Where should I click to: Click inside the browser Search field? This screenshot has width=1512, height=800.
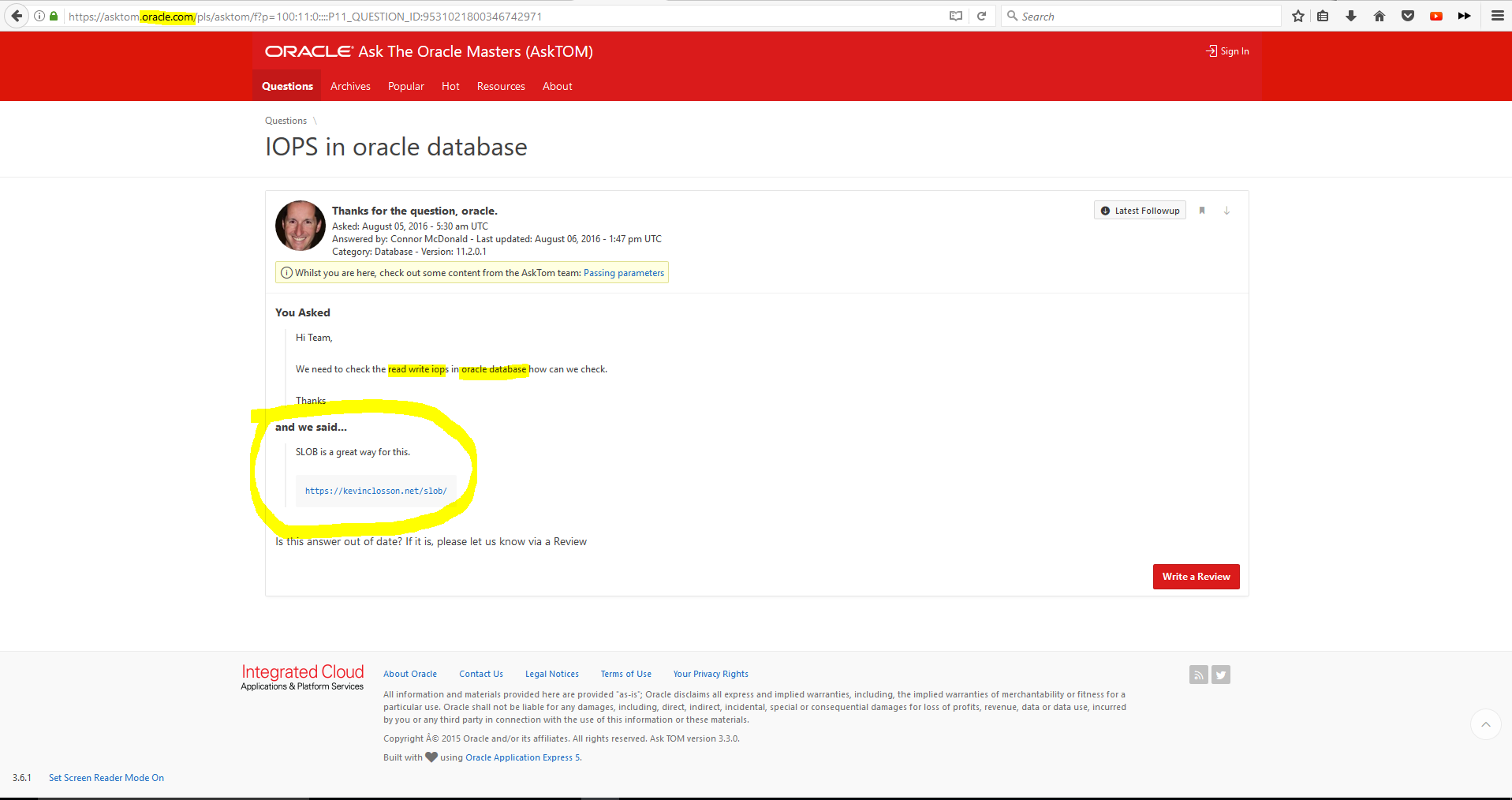pos(1144,16)
